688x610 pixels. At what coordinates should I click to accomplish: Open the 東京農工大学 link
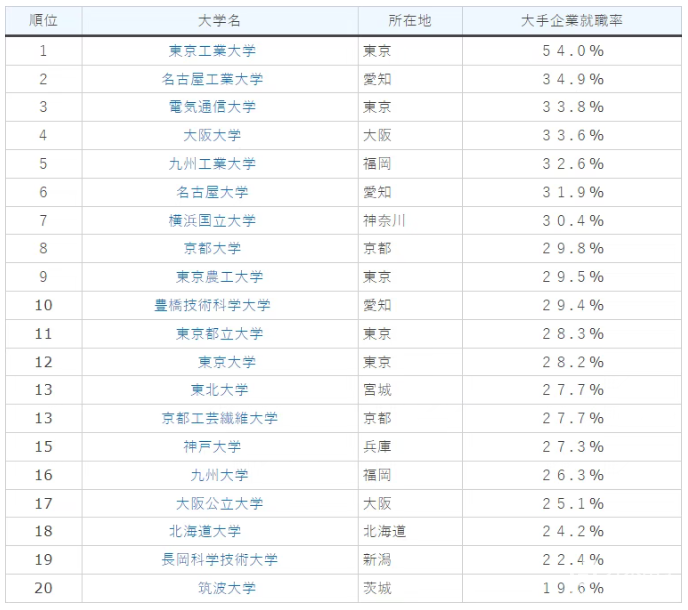tap(219, 277)
